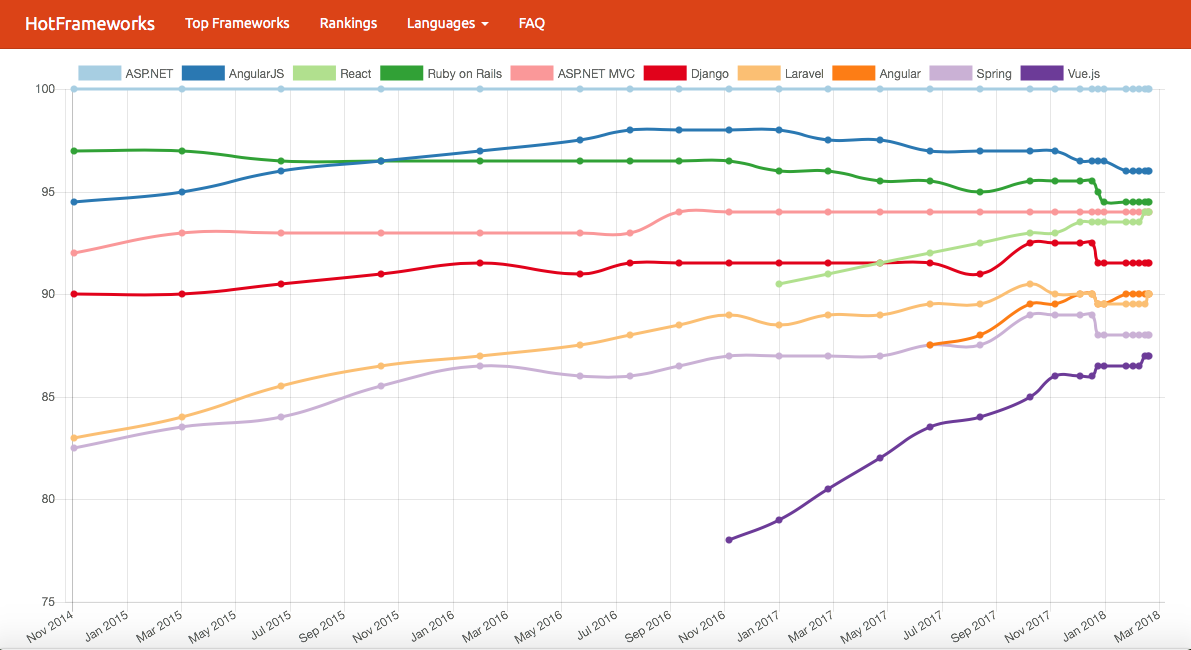Click the 100 y-axis label

tap(45, 90)
